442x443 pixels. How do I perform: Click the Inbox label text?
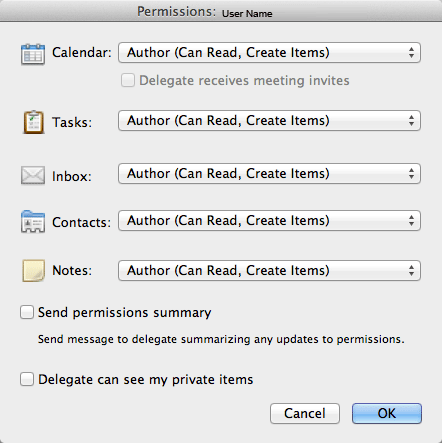tap(72, 176)
